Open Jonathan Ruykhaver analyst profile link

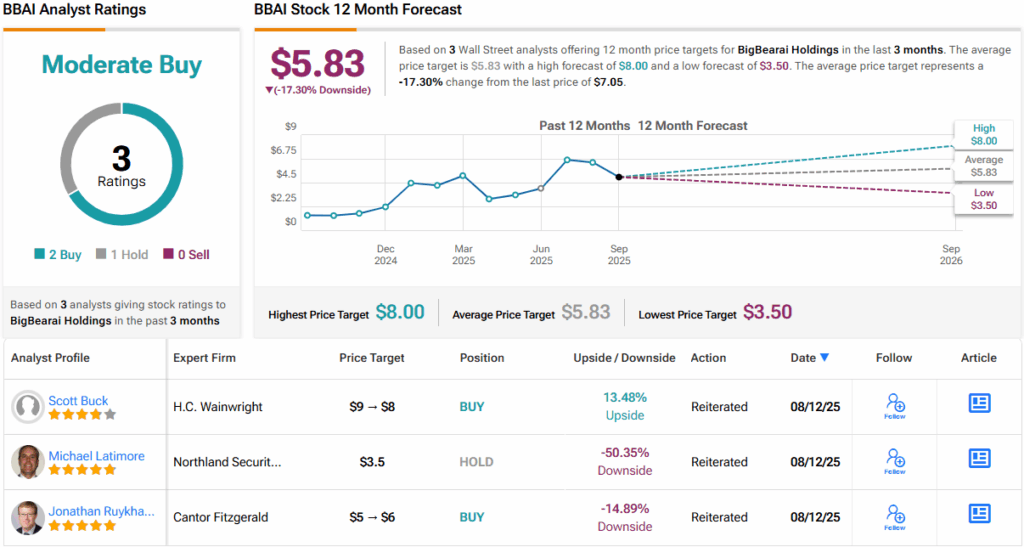(101, 510)
